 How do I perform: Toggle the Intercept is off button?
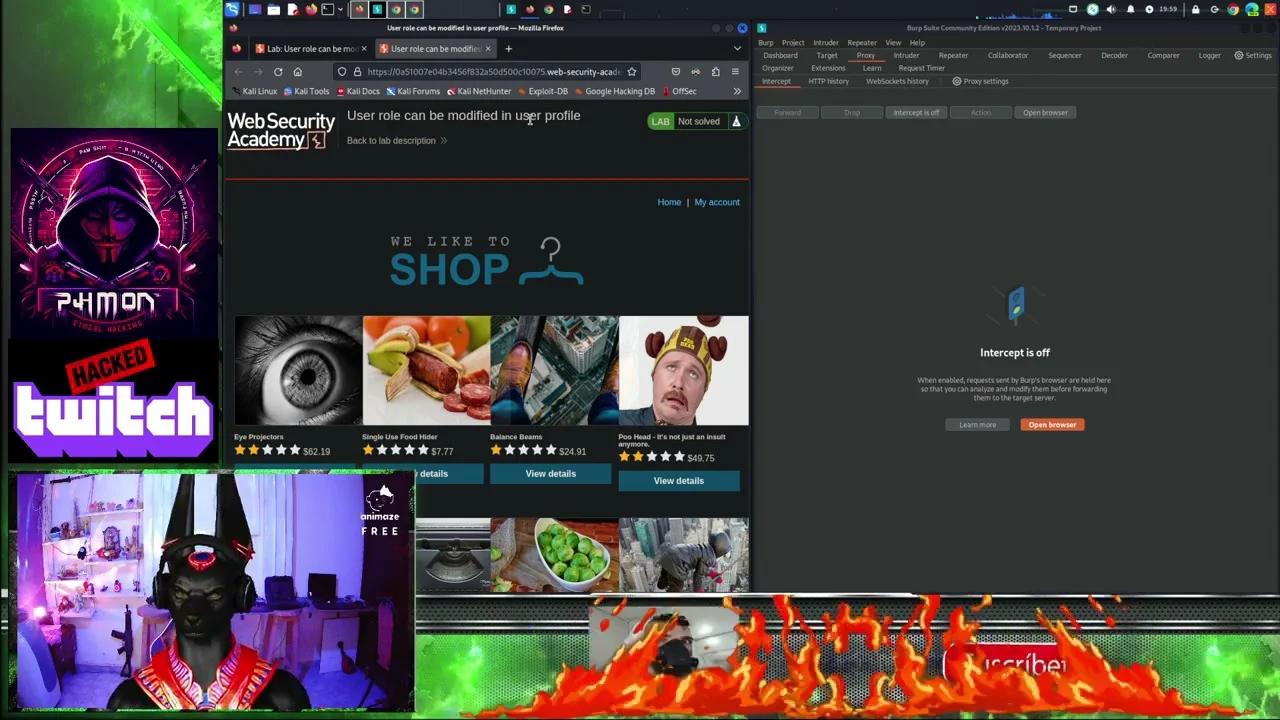(x=916, y=113)
